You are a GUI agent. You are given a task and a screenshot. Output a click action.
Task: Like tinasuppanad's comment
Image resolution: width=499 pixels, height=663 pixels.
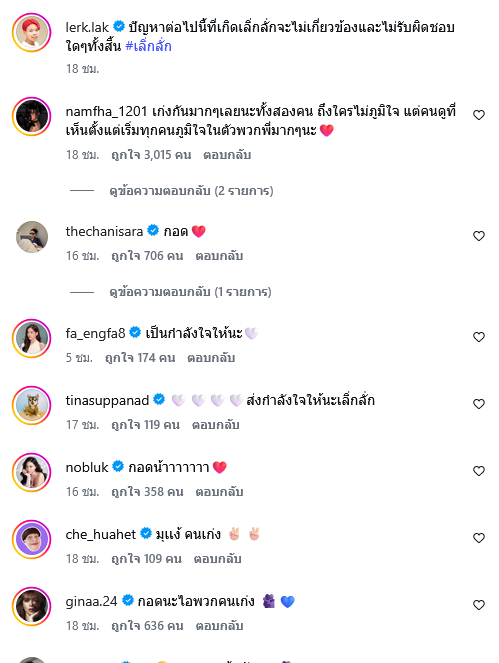pos(479,404)
